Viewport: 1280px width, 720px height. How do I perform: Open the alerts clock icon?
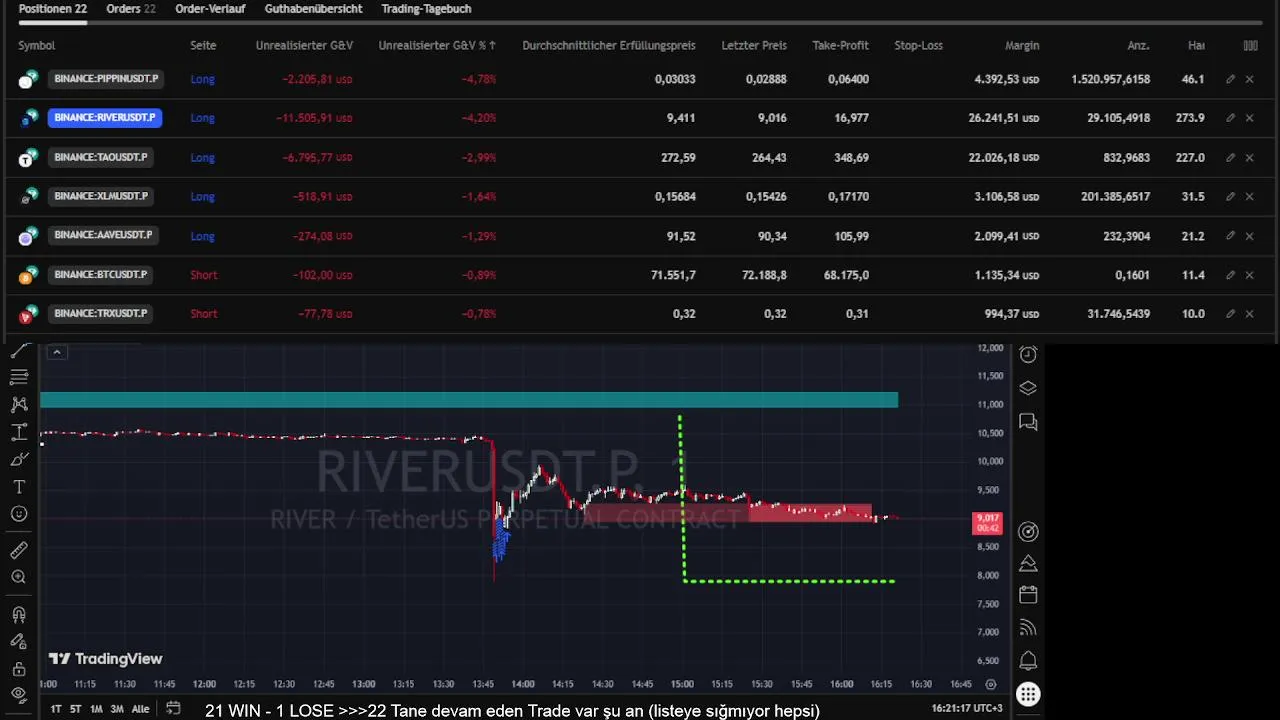[x=1028, y=354]
